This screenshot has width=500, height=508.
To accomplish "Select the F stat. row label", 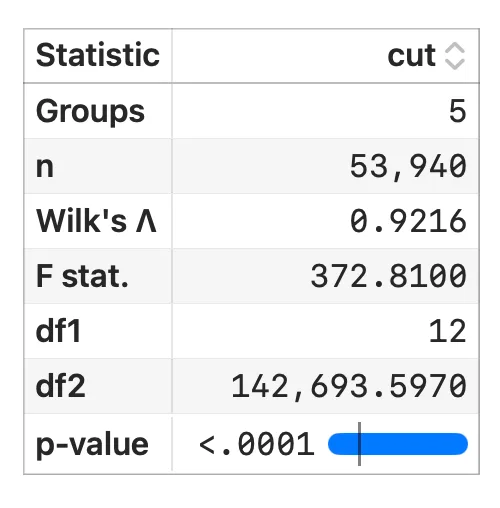I will pyautogui.click(x=82, y=276).
